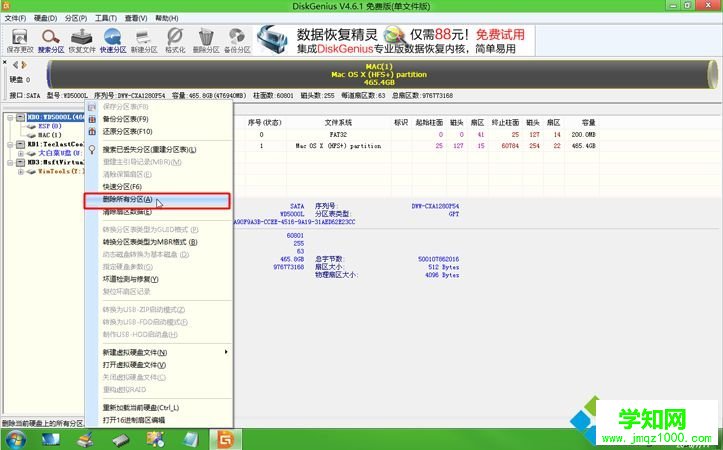Expand the 新建虚拟硬盘文件 submenu arrow
Viewport: 723px width, 450px height.
[226, 353]
